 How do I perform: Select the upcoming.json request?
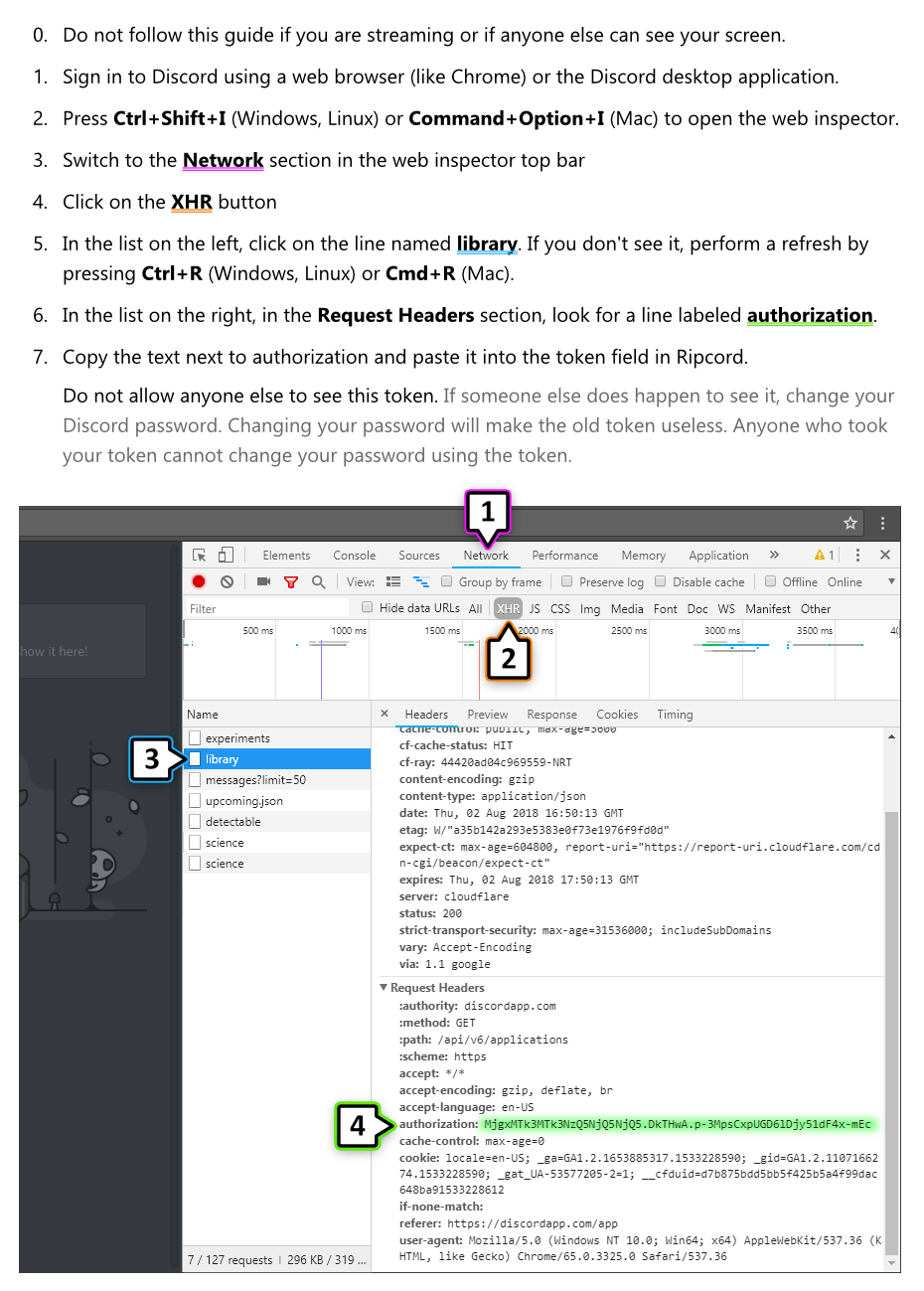coord(277,801)
